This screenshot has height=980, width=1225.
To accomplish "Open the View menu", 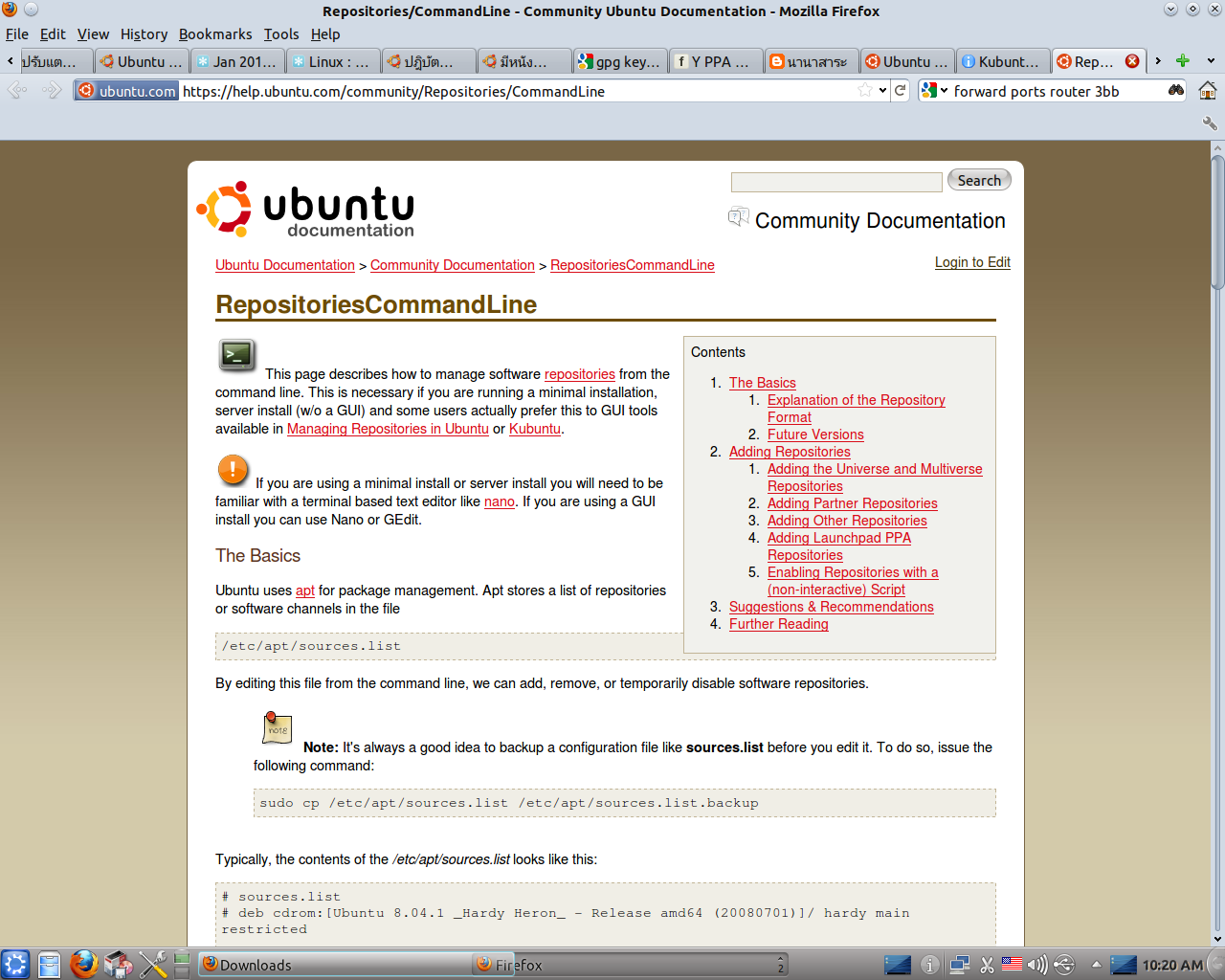I will [93, 34].
